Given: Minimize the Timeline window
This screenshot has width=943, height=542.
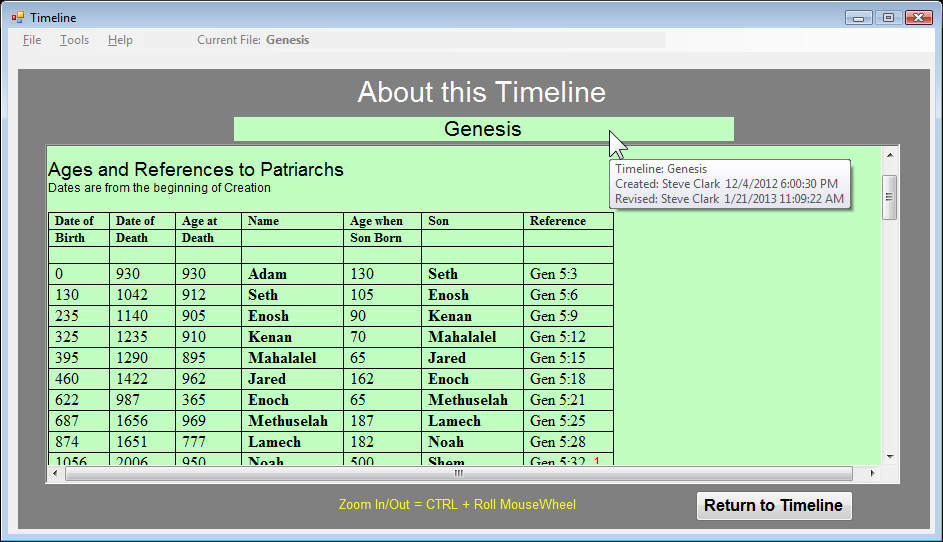Looking at the screenshot, I should point(858,17).
